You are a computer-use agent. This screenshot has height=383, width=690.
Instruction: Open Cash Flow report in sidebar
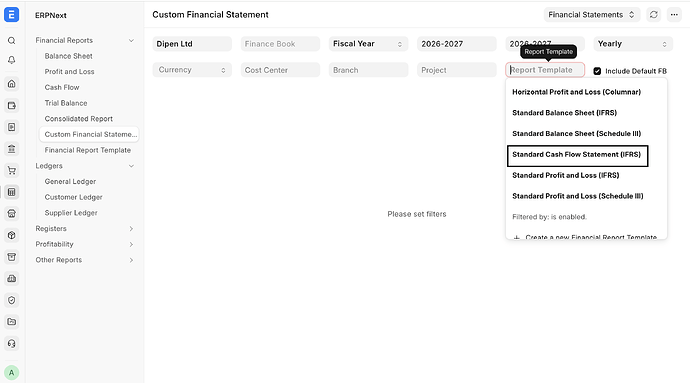pyautogui.click(x=62, y=87)
